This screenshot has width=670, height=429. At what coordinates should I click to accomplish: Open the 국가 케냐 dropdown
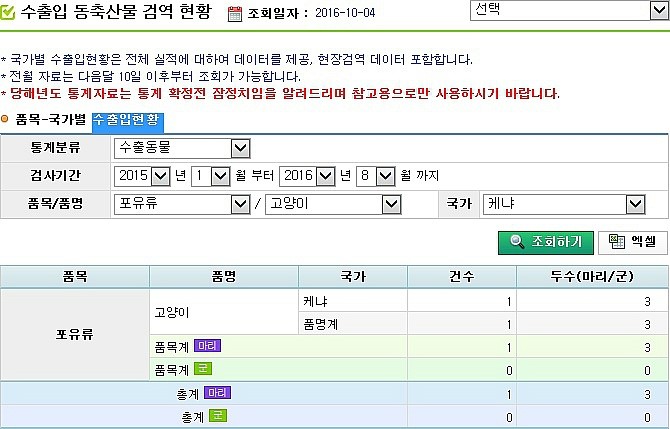tap(564, 204)
